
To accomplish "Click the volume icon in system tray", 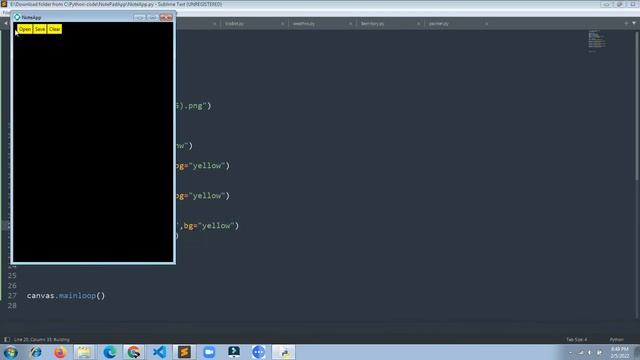I will (590, 352).
